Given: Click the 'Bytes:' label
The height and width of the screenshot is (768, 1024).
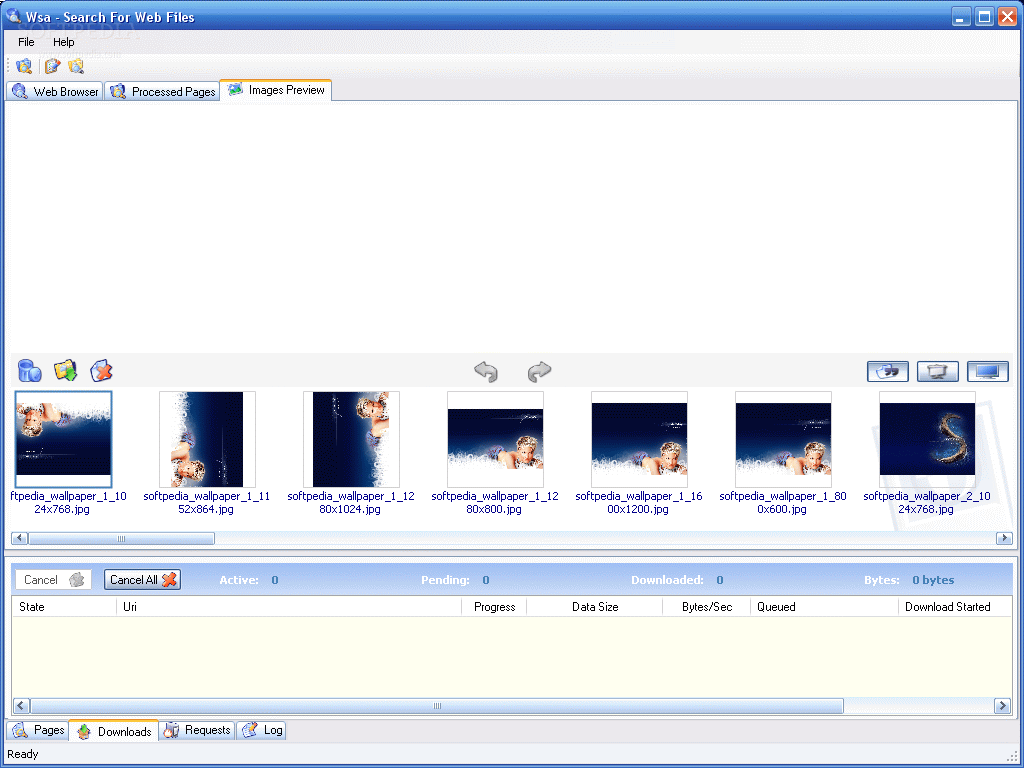Looking at the screenshot, I should 882,580.
